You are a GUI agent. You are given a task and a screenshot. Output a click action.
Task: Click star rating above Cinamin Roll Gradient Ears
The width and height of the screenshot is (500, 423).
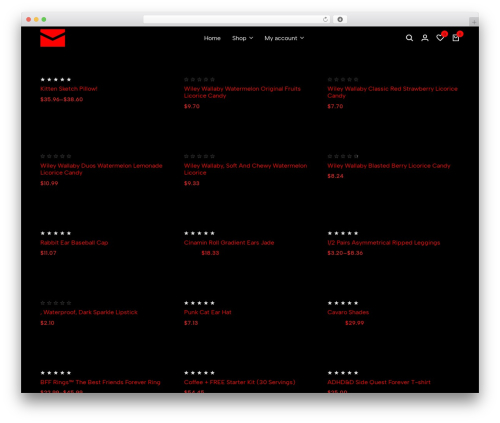point(199,233)
